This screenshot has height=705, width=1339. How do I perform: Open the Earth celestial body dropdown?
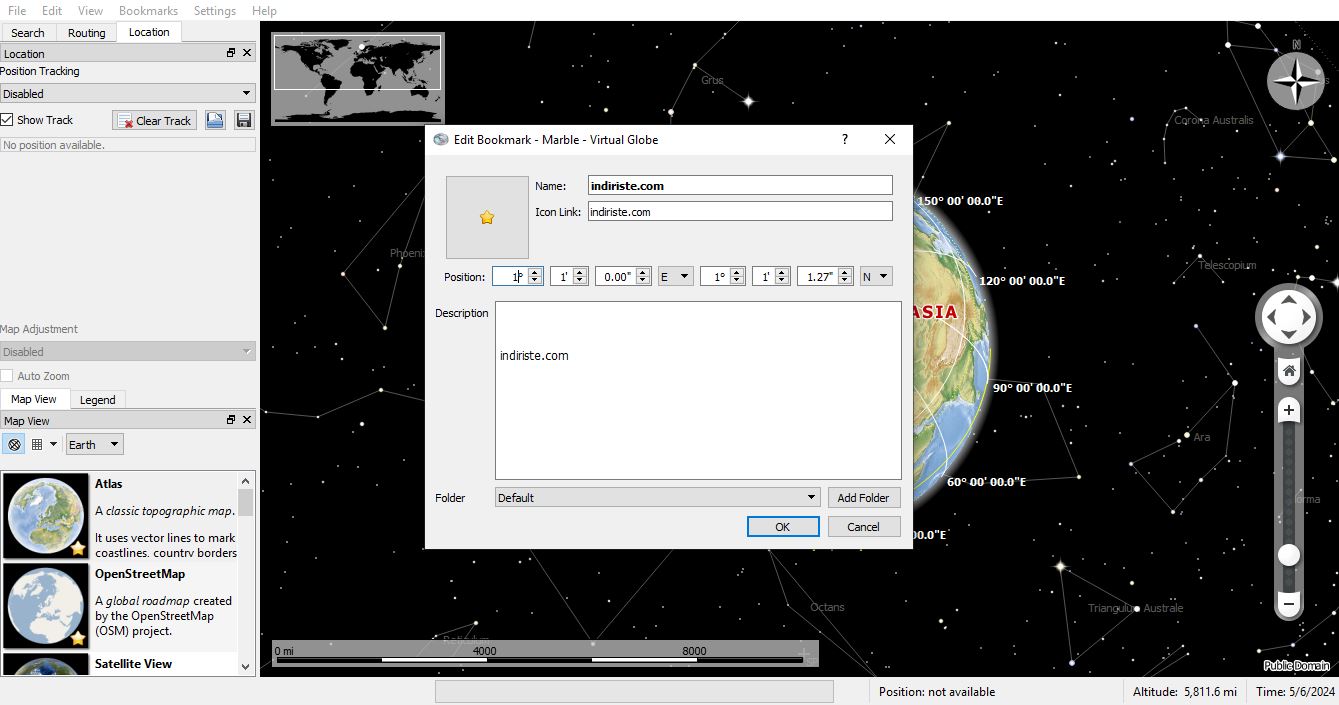(x=94, y=444)
